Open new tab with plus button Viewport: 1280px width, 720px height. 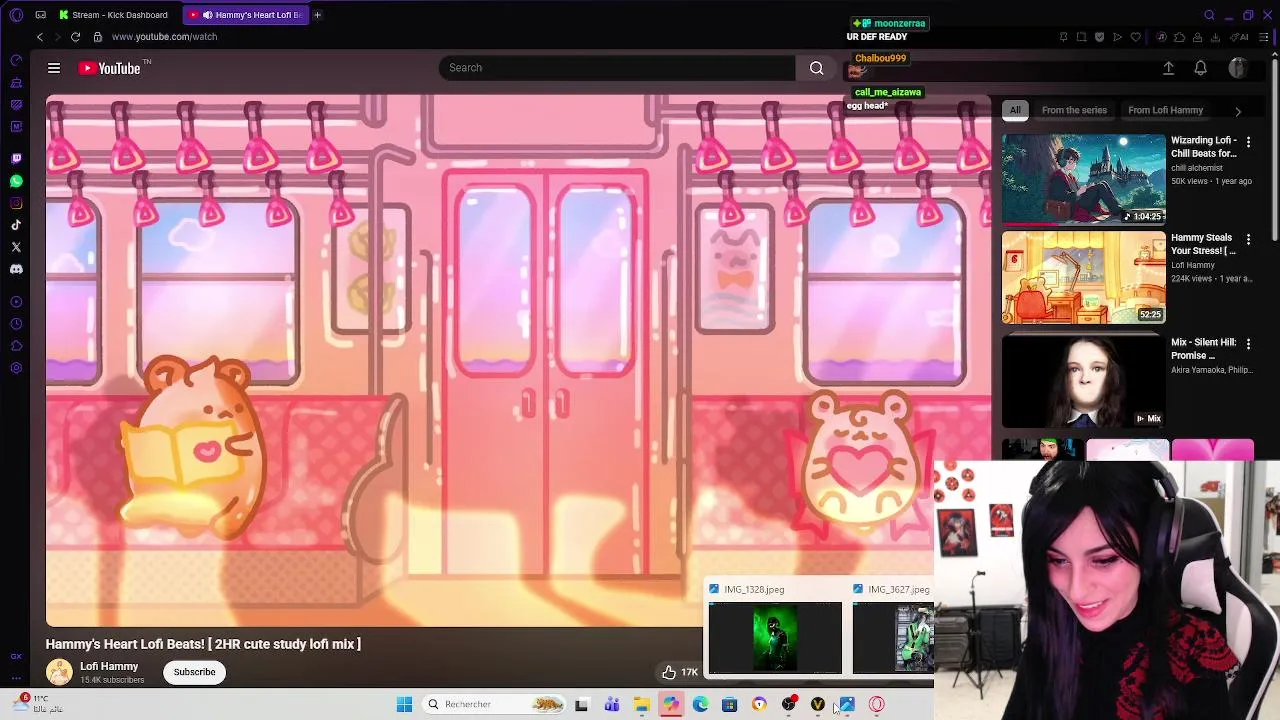point(317,15)
